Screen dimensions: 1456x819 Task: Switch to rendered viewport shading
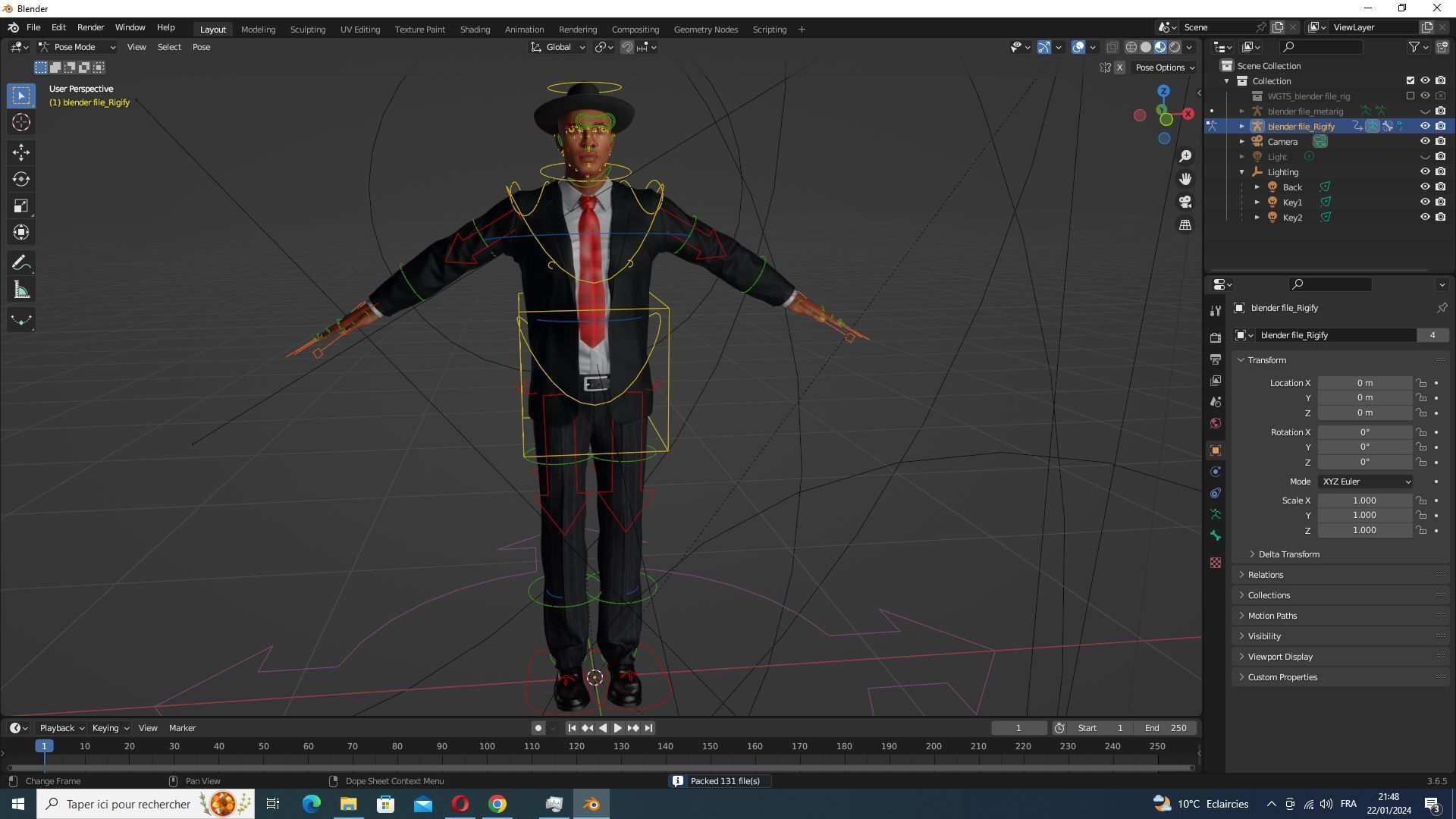tap(1175, 47)
